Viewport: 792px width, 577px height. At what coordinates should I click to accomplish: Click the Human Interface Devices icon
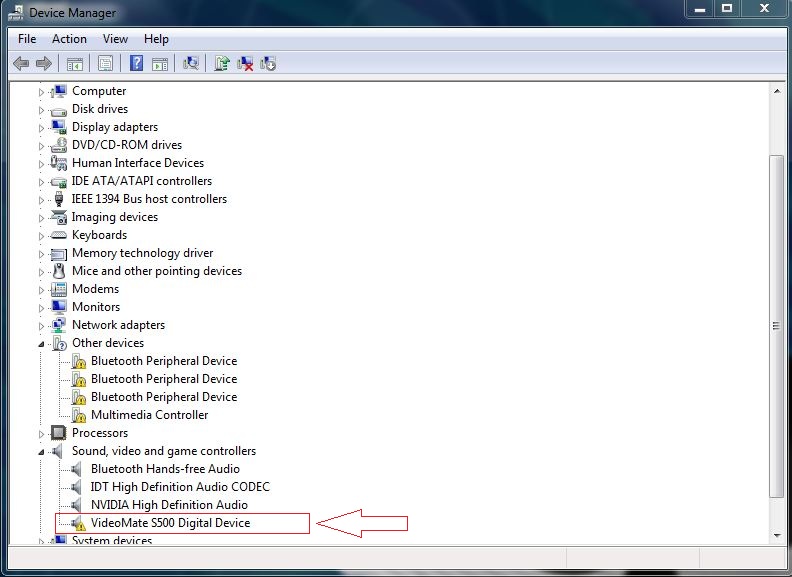pos(59,163)
